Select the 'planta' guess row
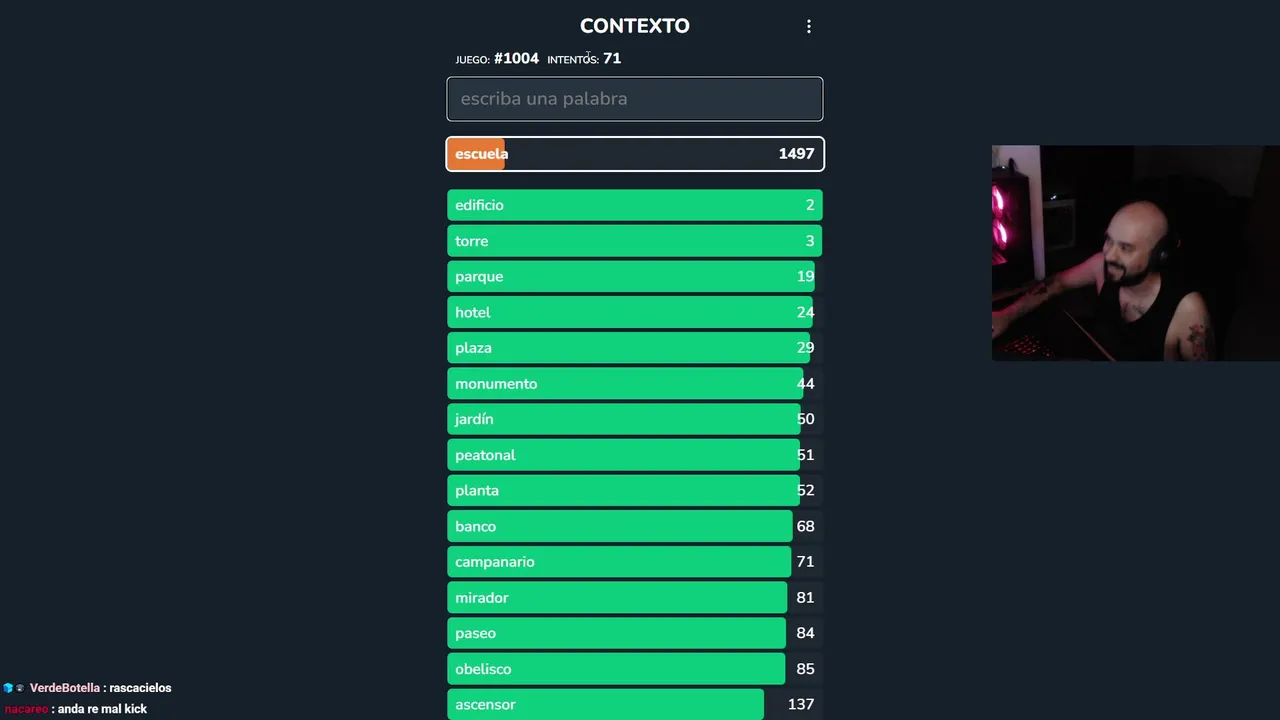The image size is (1280, 720). pos(634,491)
